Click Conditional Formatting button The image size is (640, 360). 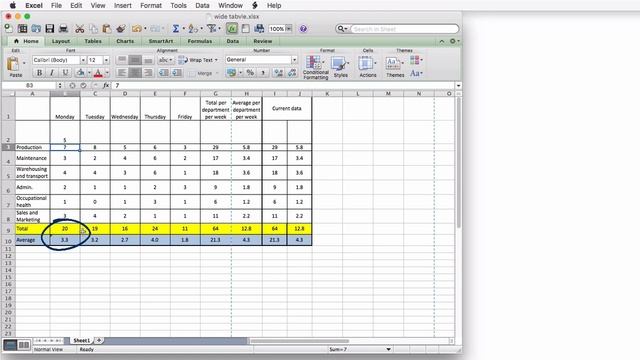pos(315,67)
